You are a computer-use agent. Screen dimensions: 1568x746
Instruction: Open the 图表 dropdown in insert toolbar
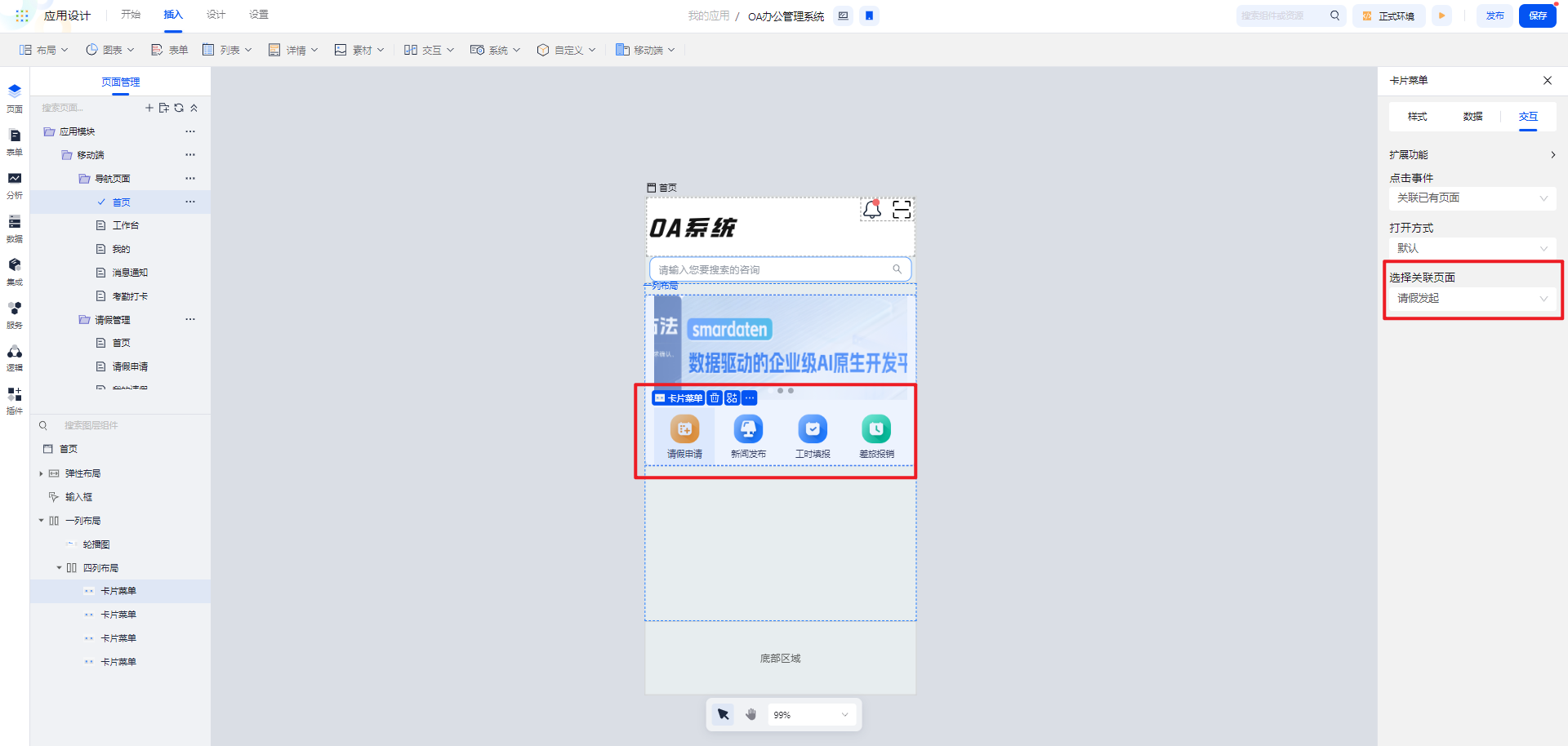(x=110, y=50)
